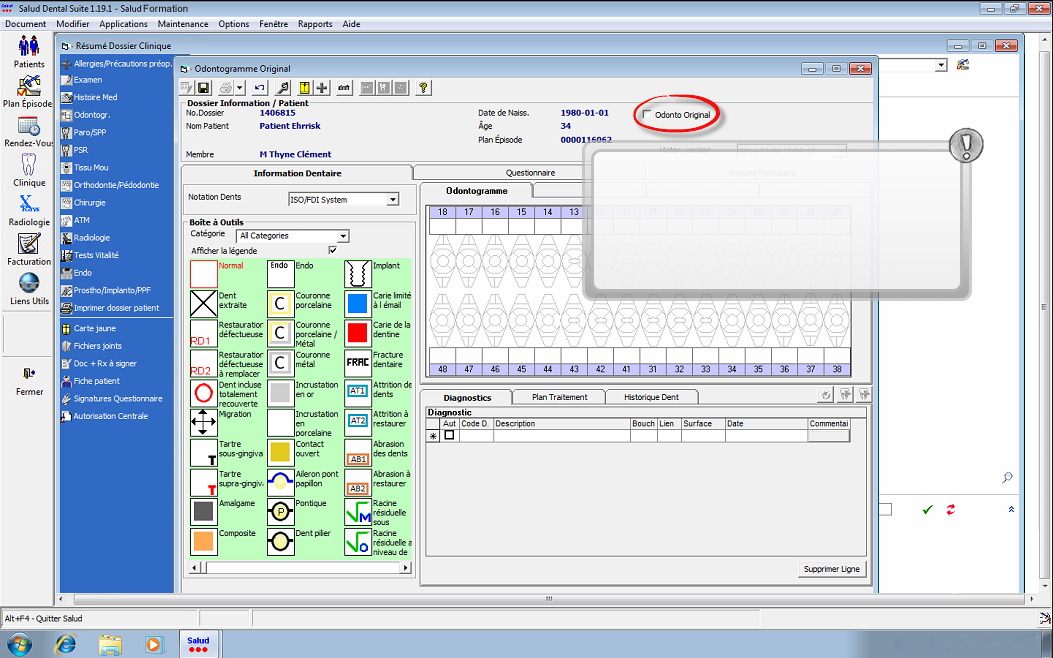Open the Catégorie All Categories dropdown
The image size is (1053, 658).
343,236
